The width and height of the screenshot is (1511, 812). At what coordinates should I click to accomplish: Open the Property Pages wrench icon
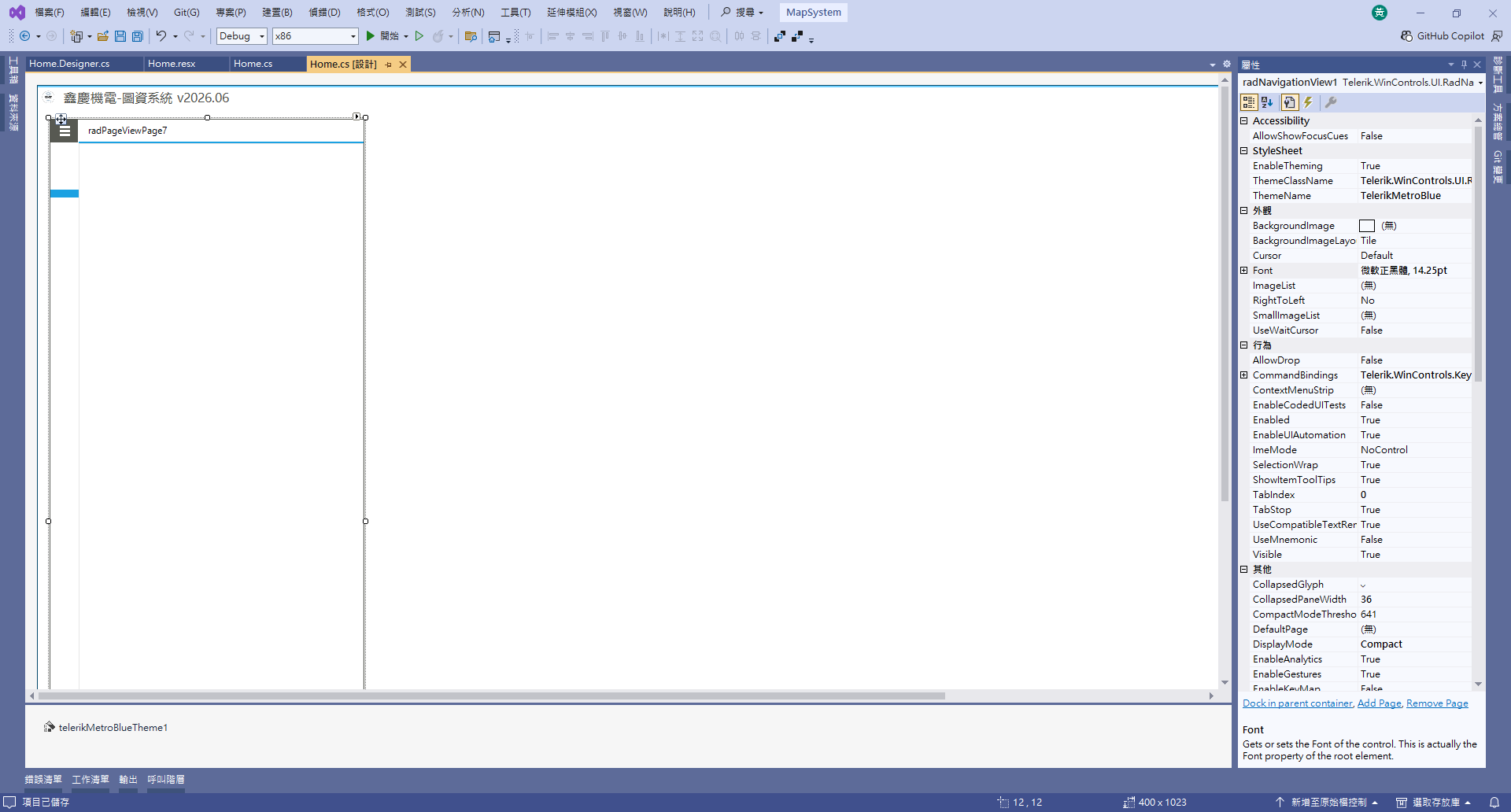(1331, 102)
